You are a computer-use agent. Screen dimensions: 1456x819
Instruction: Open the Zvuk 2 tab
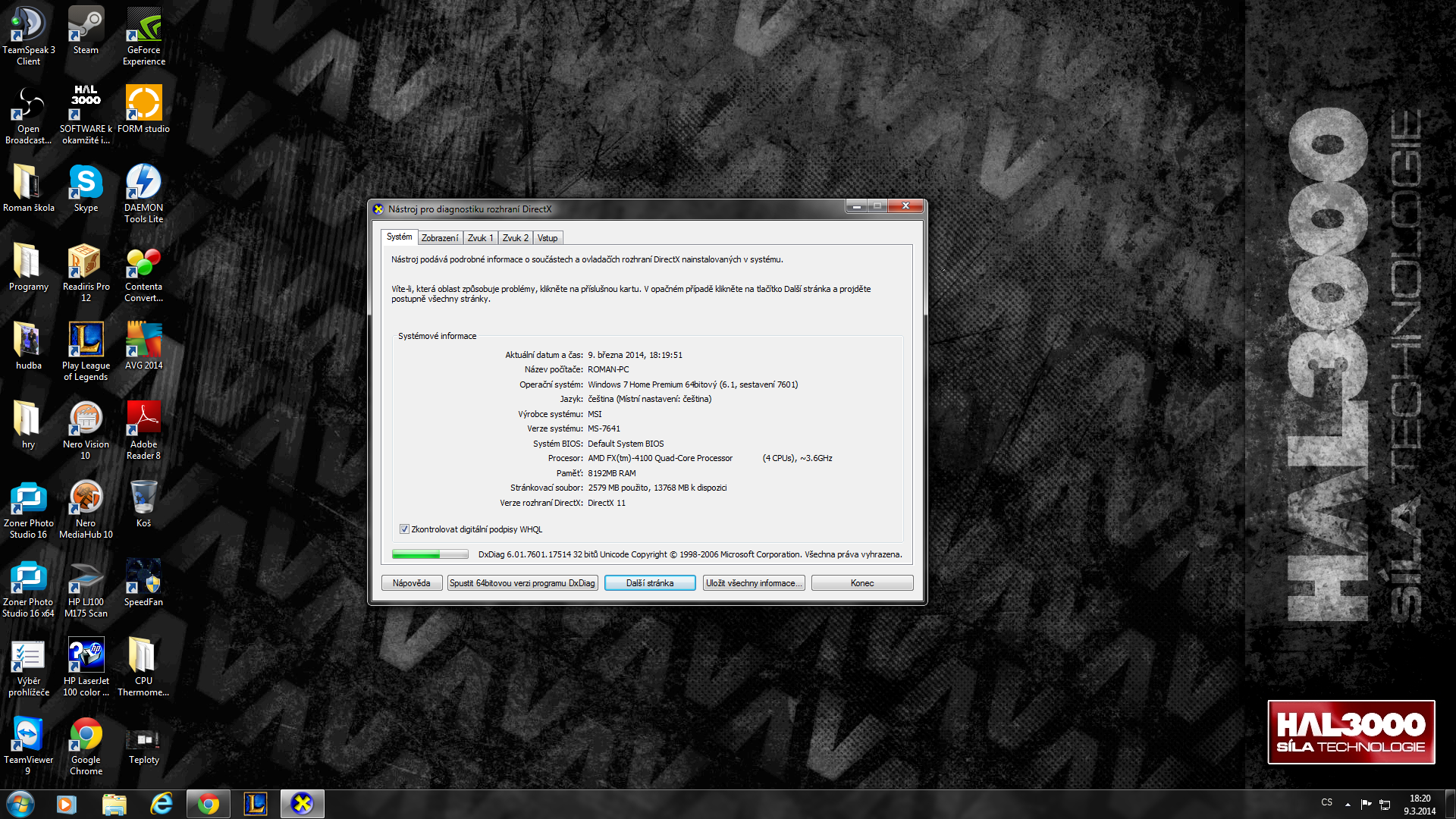[x=516, y=238]
